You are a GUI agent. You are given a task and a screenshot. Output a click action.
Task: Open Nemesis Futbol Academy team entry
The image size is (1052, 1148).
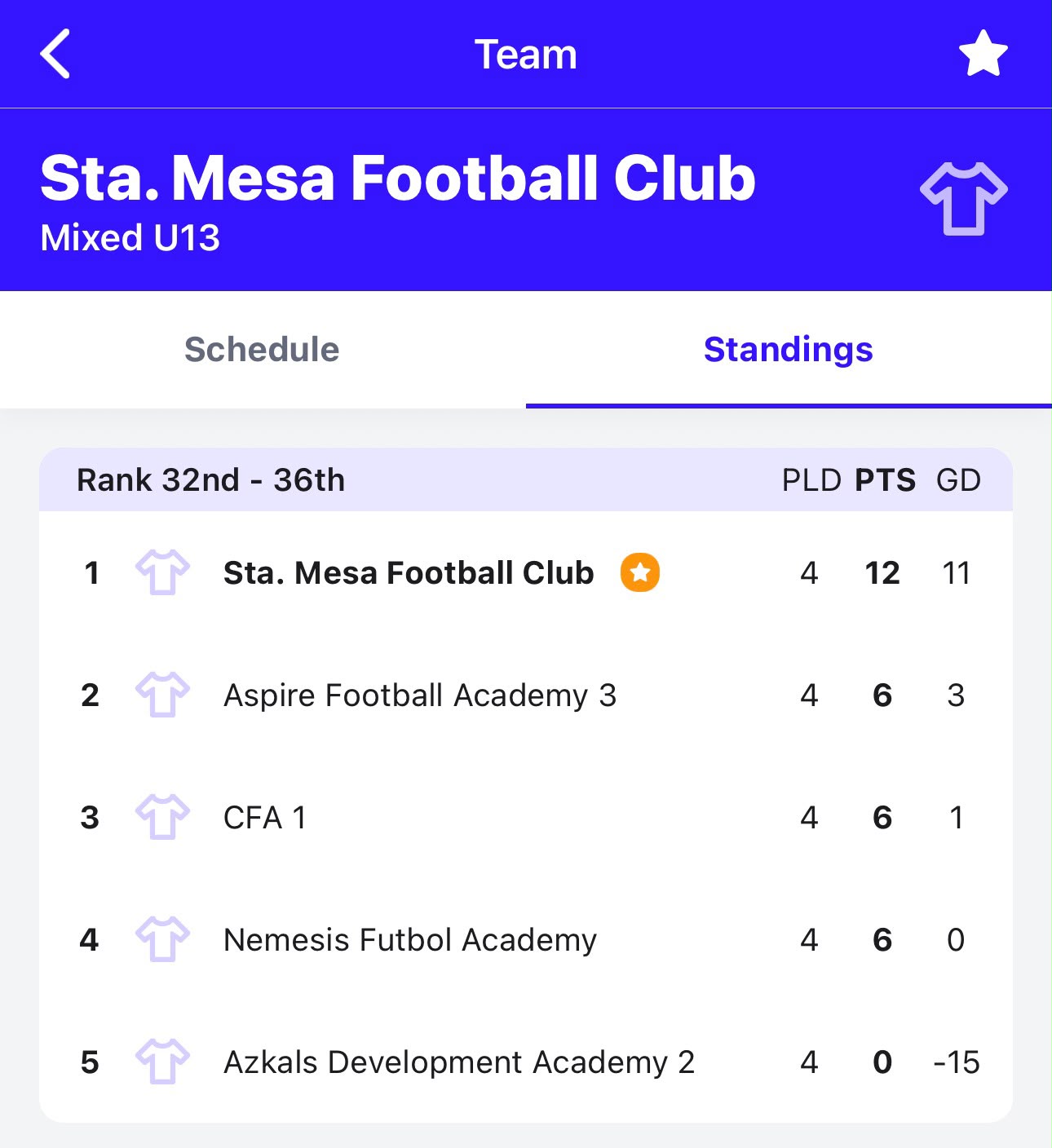[526, 939]
